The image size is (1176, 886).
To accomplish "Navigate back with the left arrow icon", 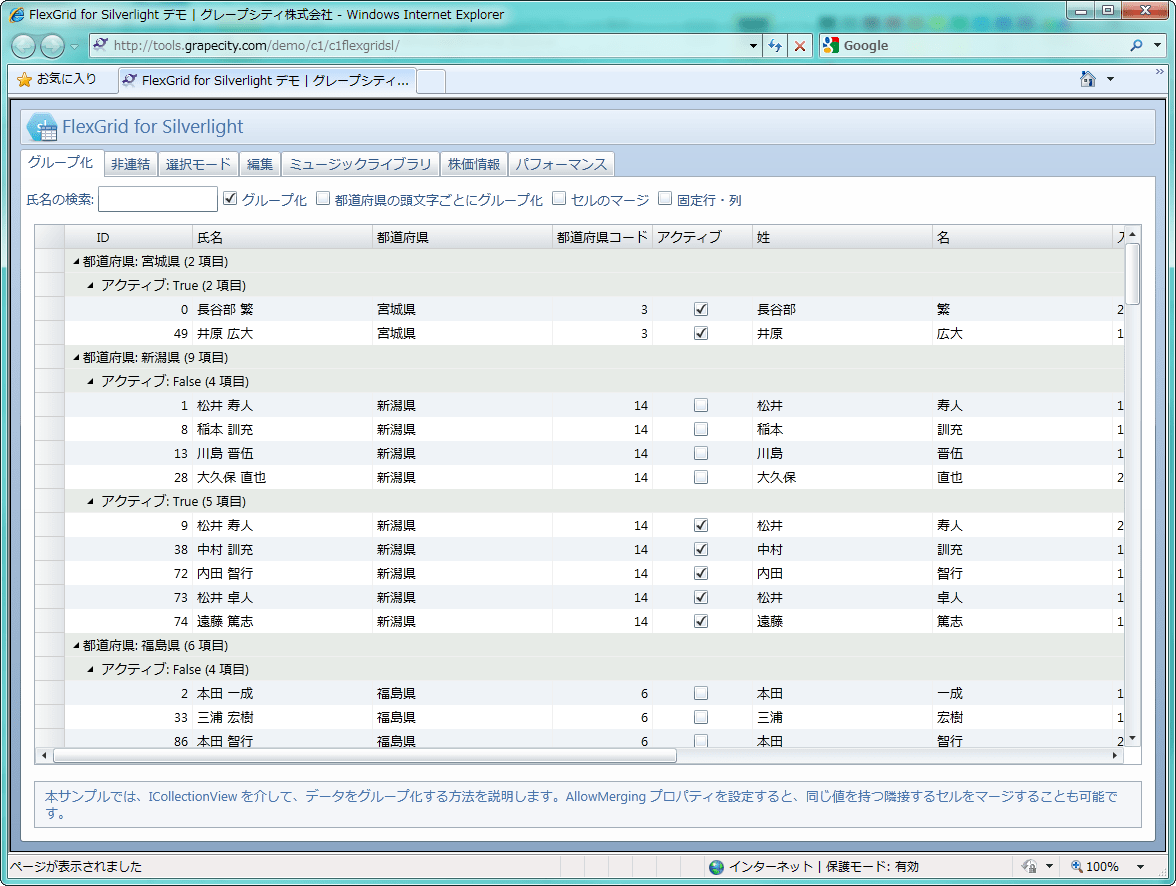I will 22,45.
